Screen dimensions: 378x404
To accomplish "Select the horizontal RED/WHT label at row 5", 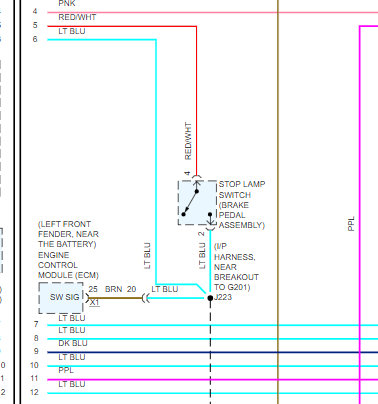I will 77,17.
